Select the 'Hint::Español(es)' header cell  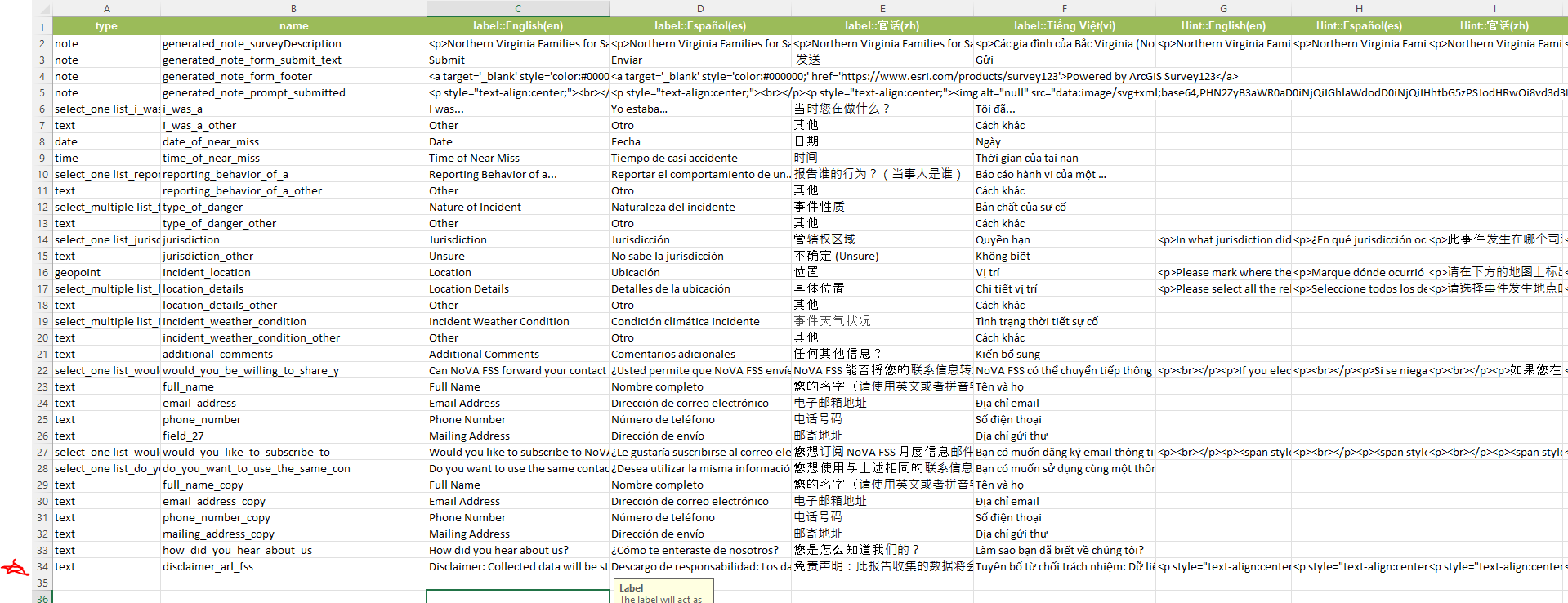click(1359, 26)
